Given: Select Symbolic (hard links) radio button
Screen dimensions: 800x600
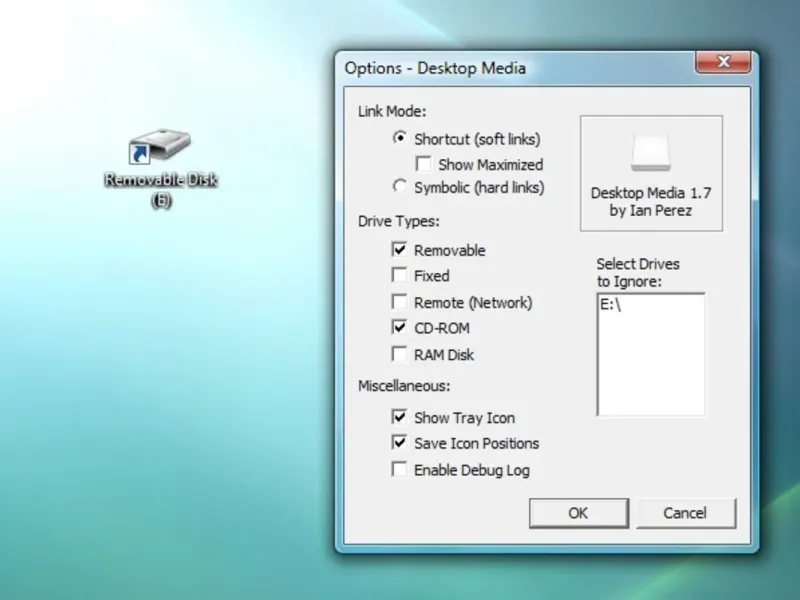Looking at the screenshot, I should coord(399,187).
